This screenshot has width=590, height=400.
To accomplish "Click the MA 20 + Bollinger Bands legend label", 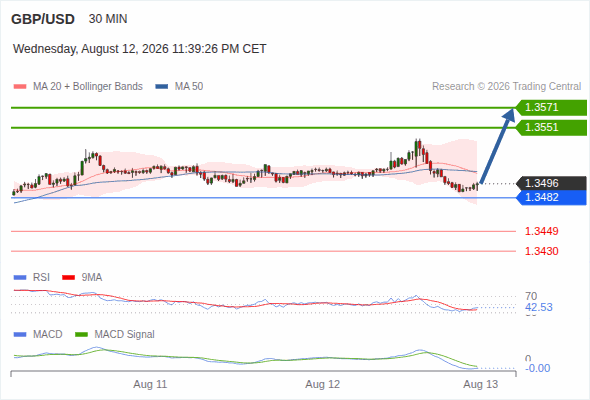I will point(88,87).
